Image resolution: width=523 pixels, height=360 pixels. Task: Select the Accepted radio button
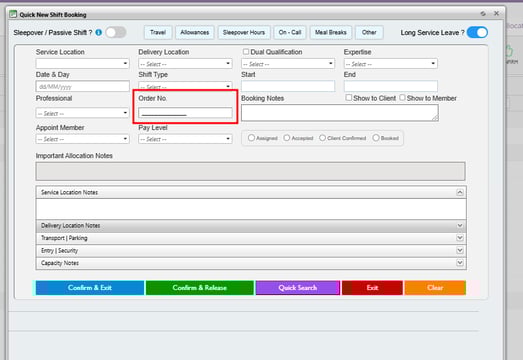click(x=287, y=138)
